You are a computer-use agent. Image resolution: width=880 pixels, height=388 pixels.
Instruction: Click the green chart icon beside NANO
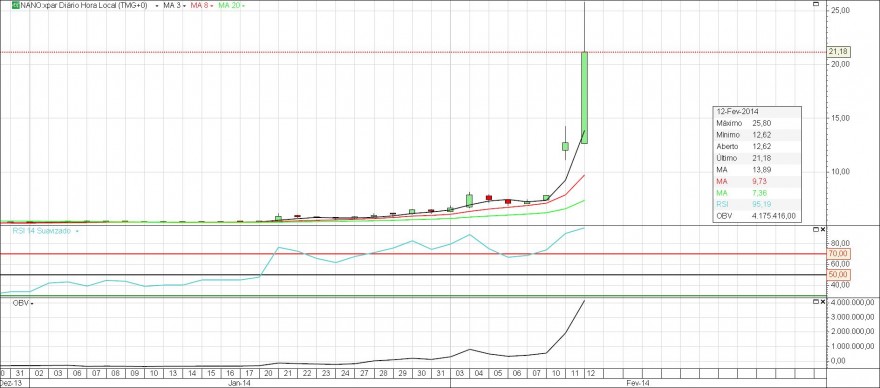click(x=15, y=5)
